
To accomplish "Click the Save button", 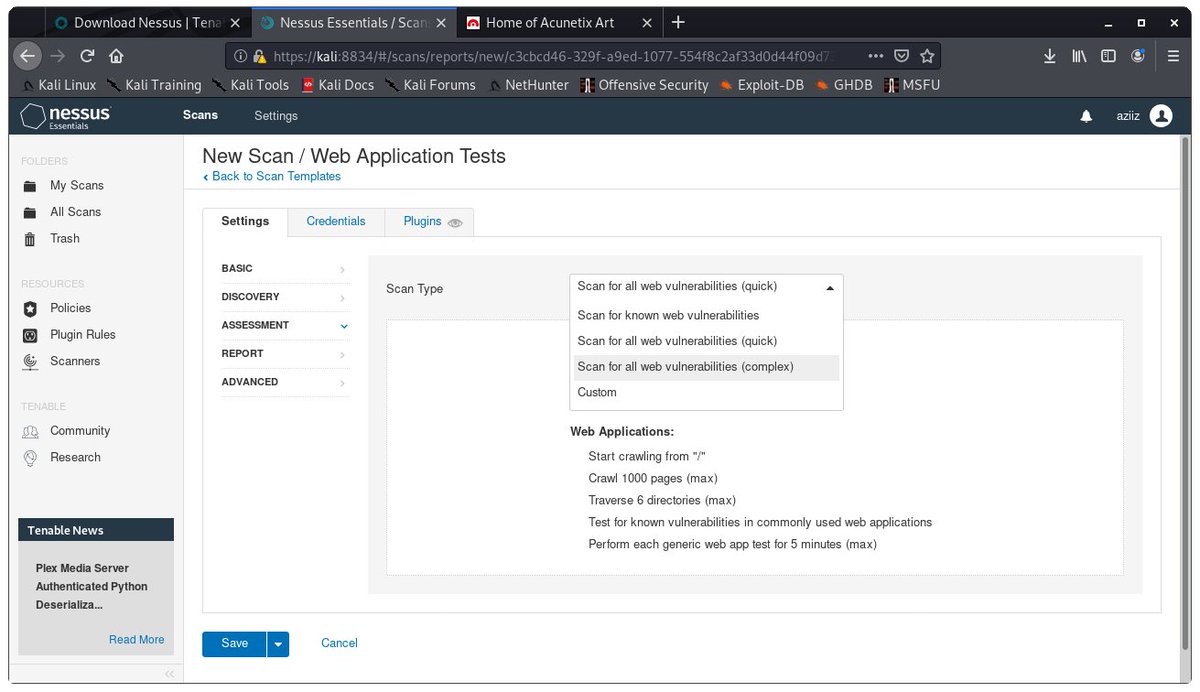I will pos(234,644).
